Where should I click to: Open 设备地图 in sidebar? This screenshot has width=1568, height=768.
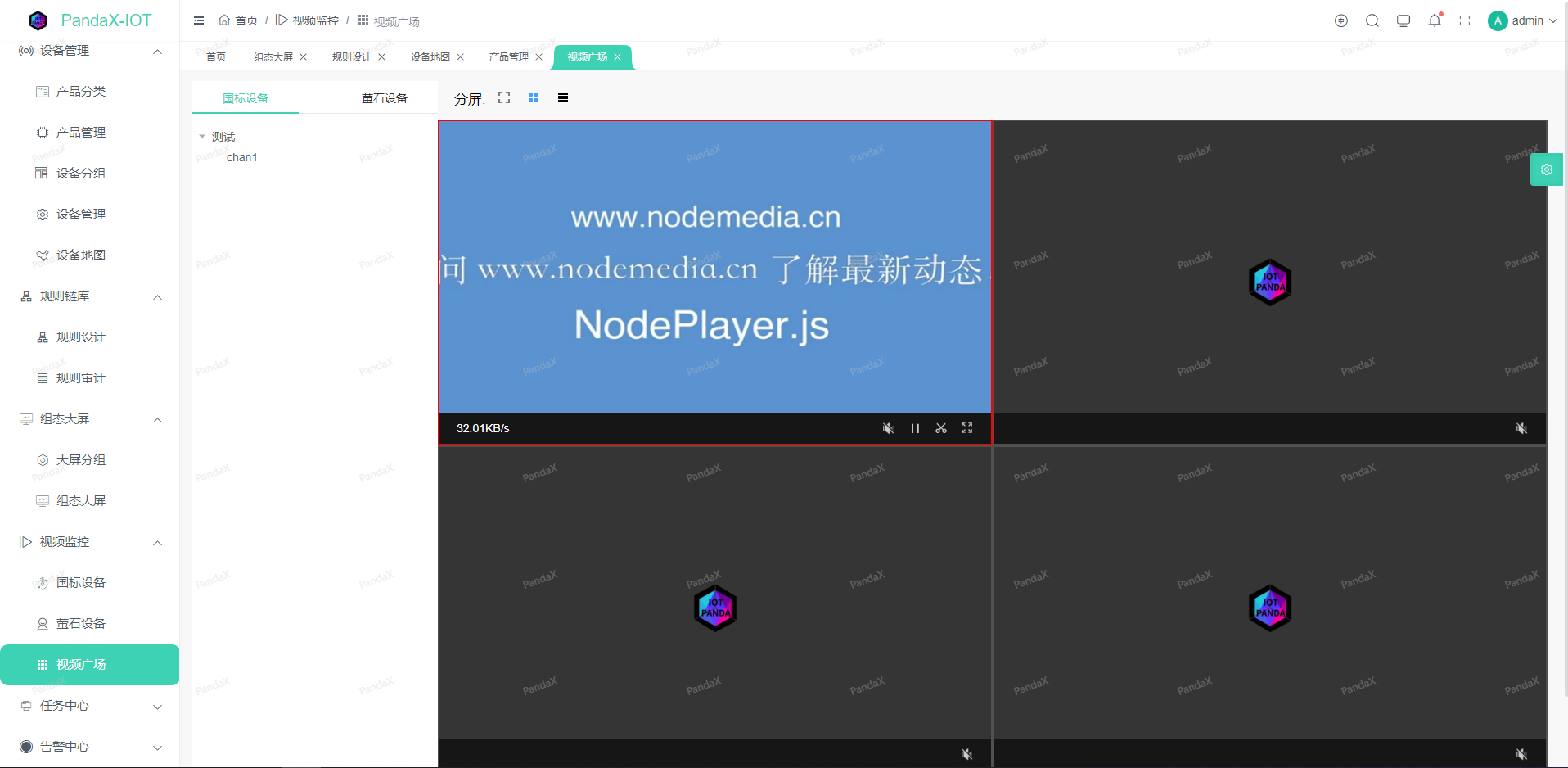[90, 255]
